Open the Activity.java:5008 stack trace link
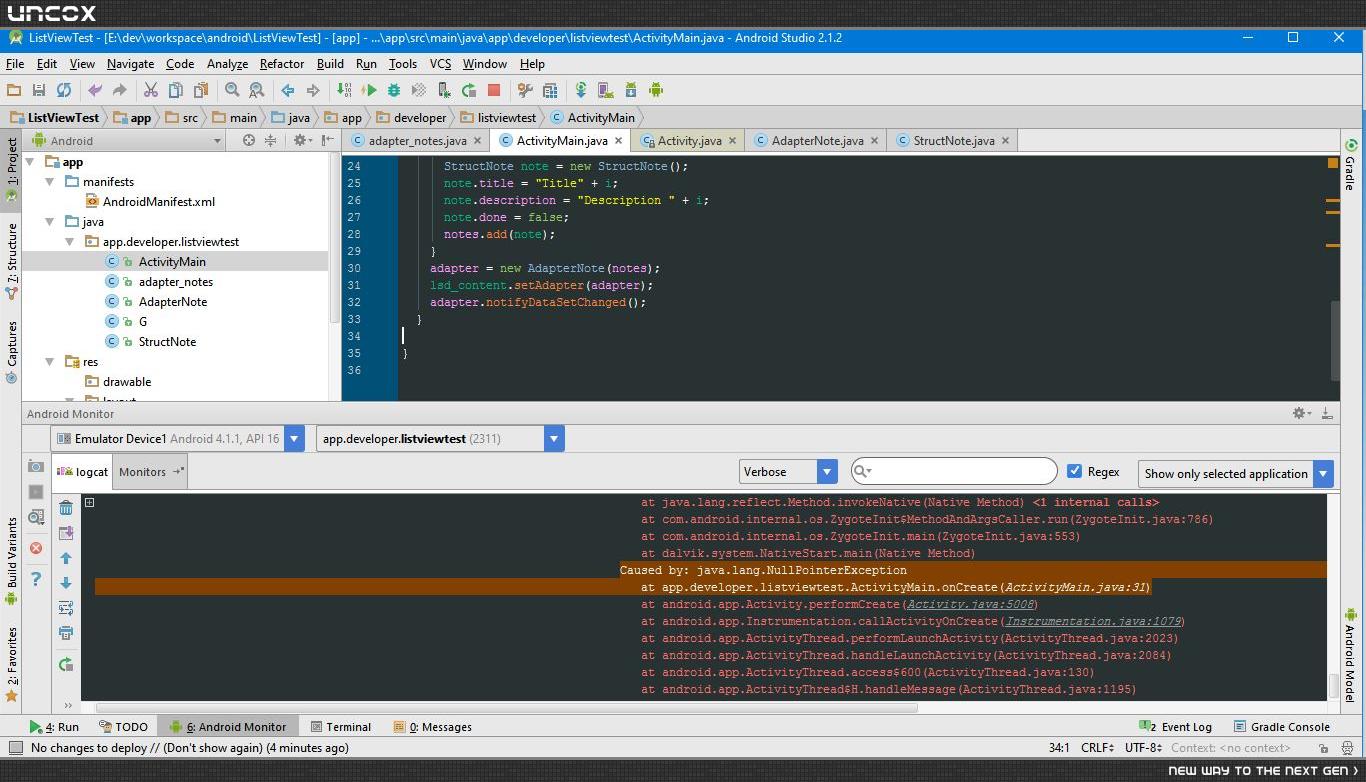This screenshot has width=1366, height=782. 970,604
